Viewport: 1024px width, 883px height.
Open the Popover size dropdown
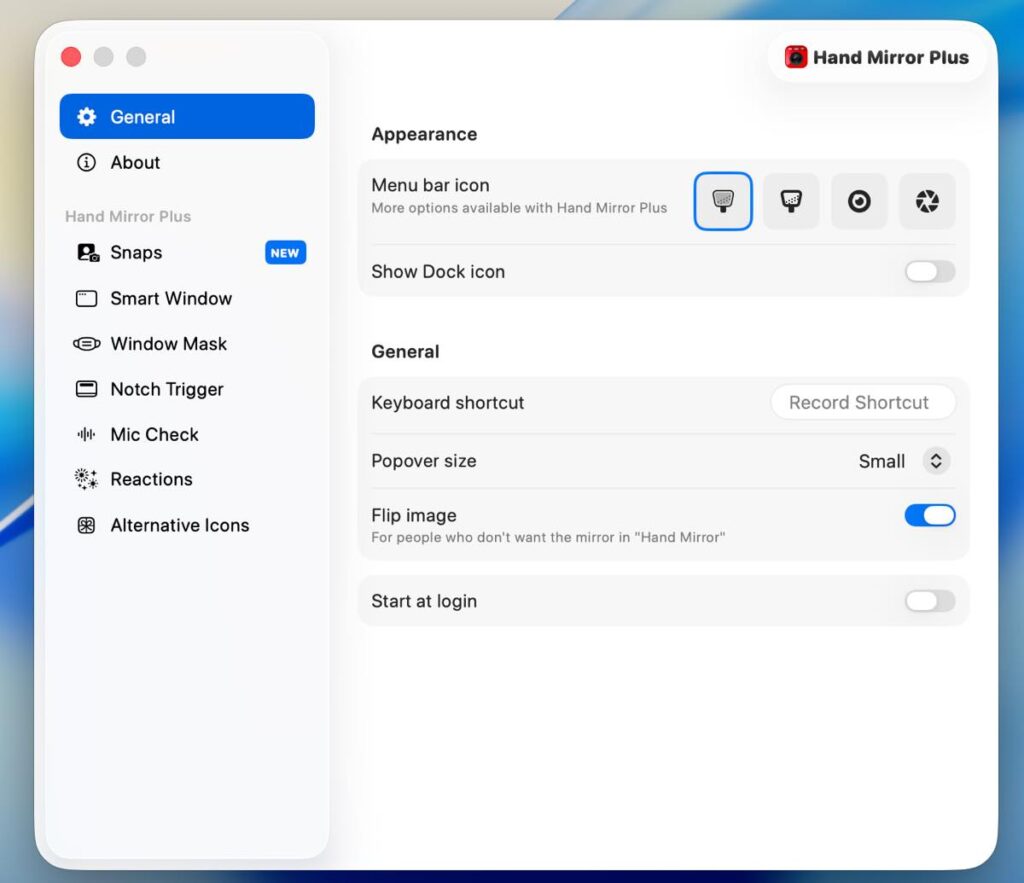935,461
